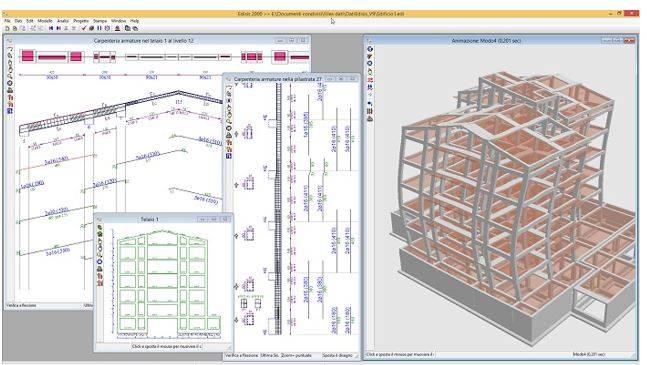Image resolution: width=647 pixels, height=365 pixels.
Task: Click the magnifier zoom icon in telaio toolbar
Action: pos(10,76)
